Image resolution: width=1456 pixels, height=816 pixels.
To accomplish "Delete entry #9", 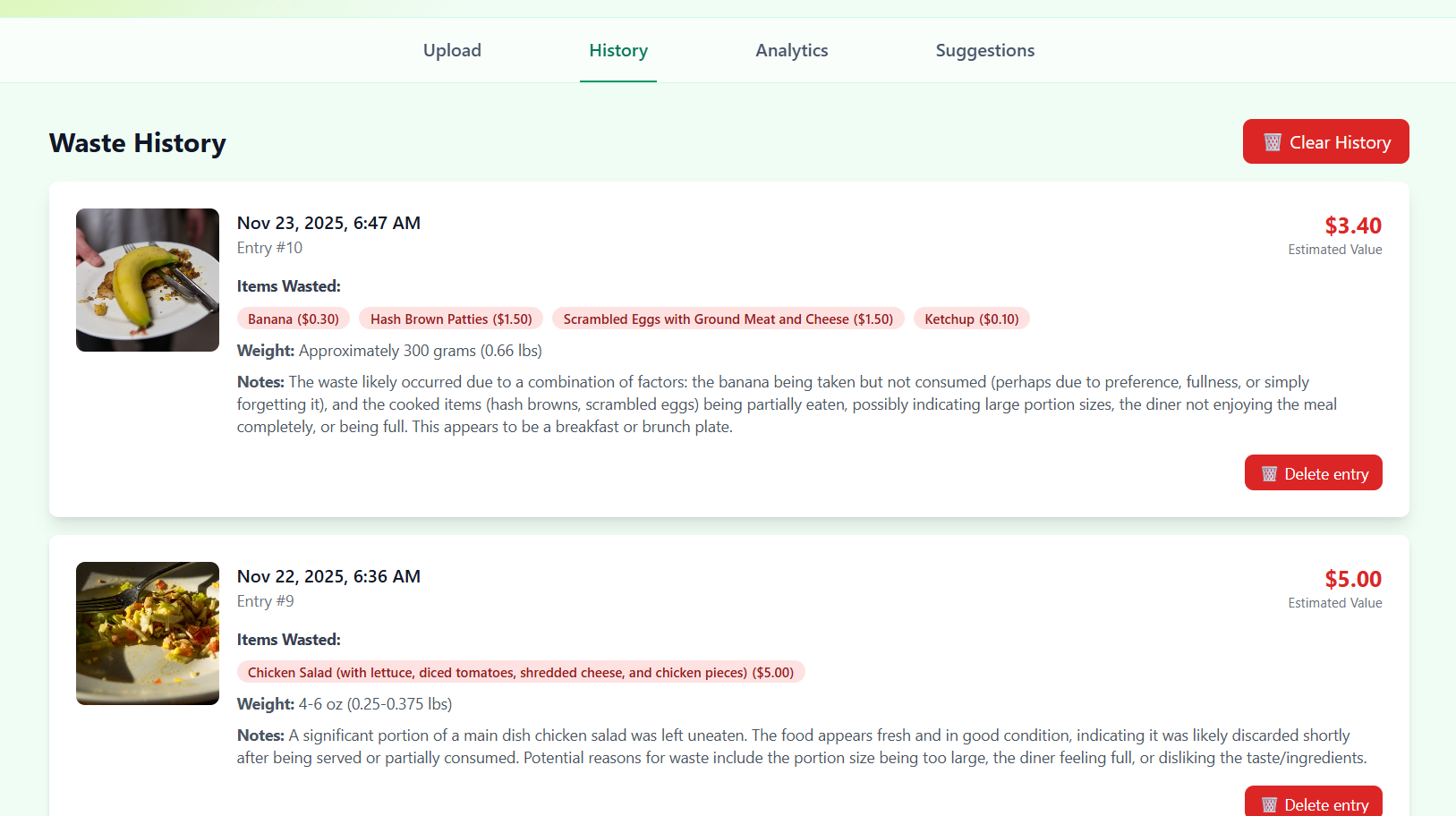I will pyautogui.click(x=1314, y=803).
